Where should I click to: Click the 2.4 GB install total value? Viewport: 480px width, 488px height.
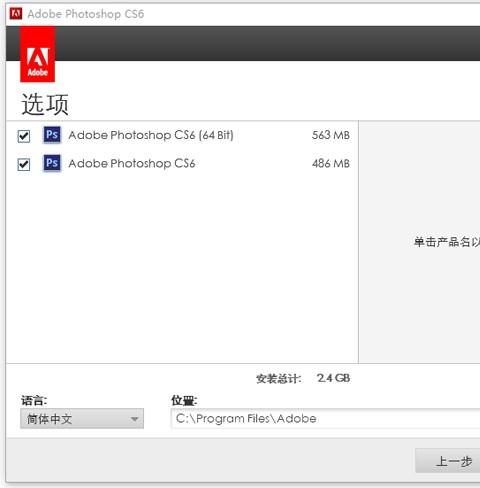pos(333,378)
